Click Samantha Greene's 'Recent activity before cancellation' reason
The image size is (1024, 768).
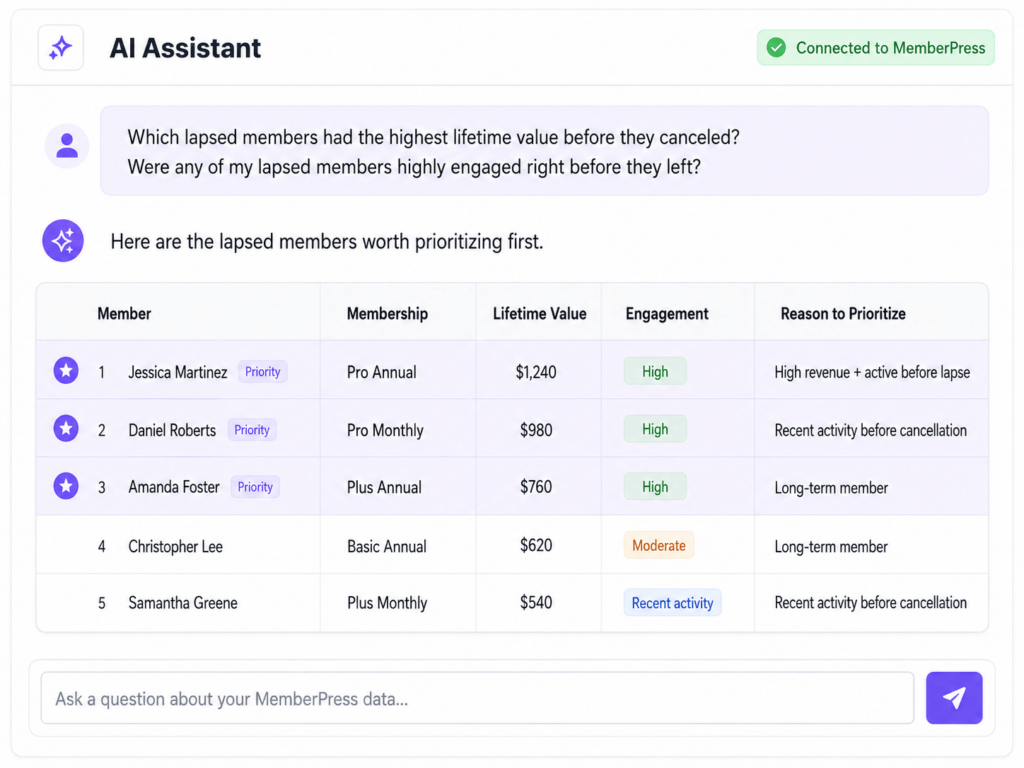871,603
